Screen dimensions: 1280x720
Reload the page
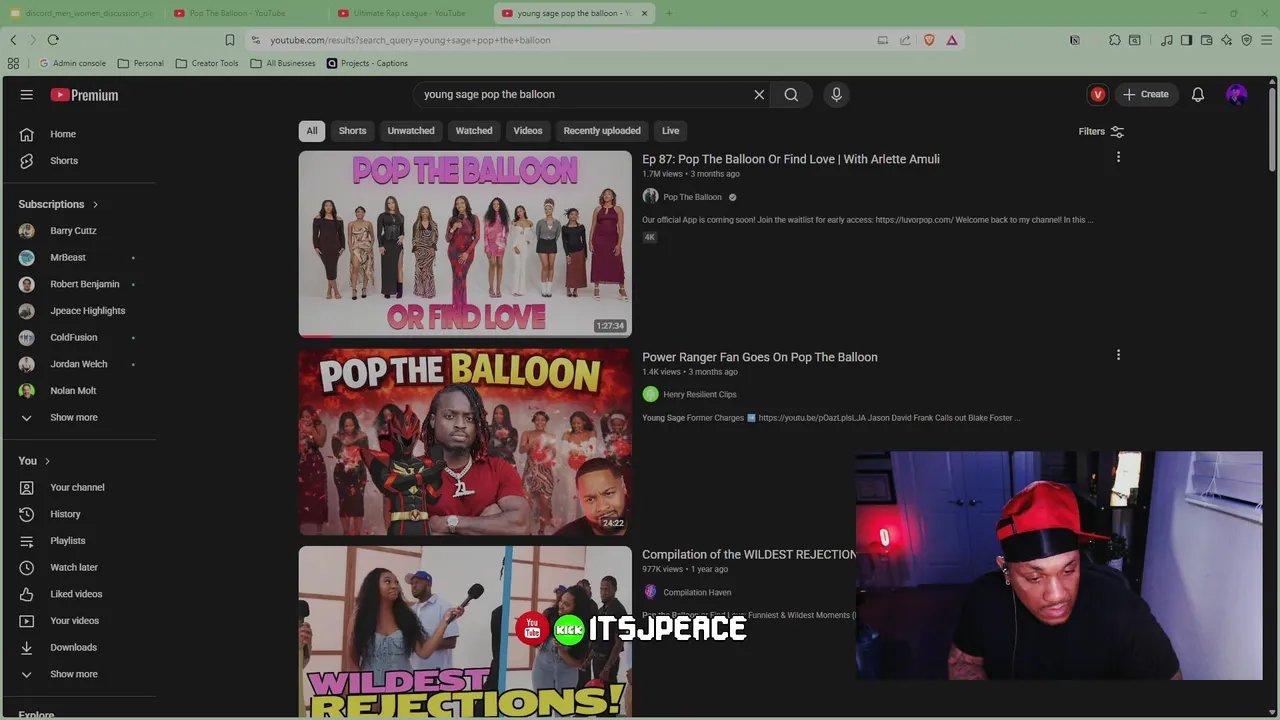[x=53, y=40]
